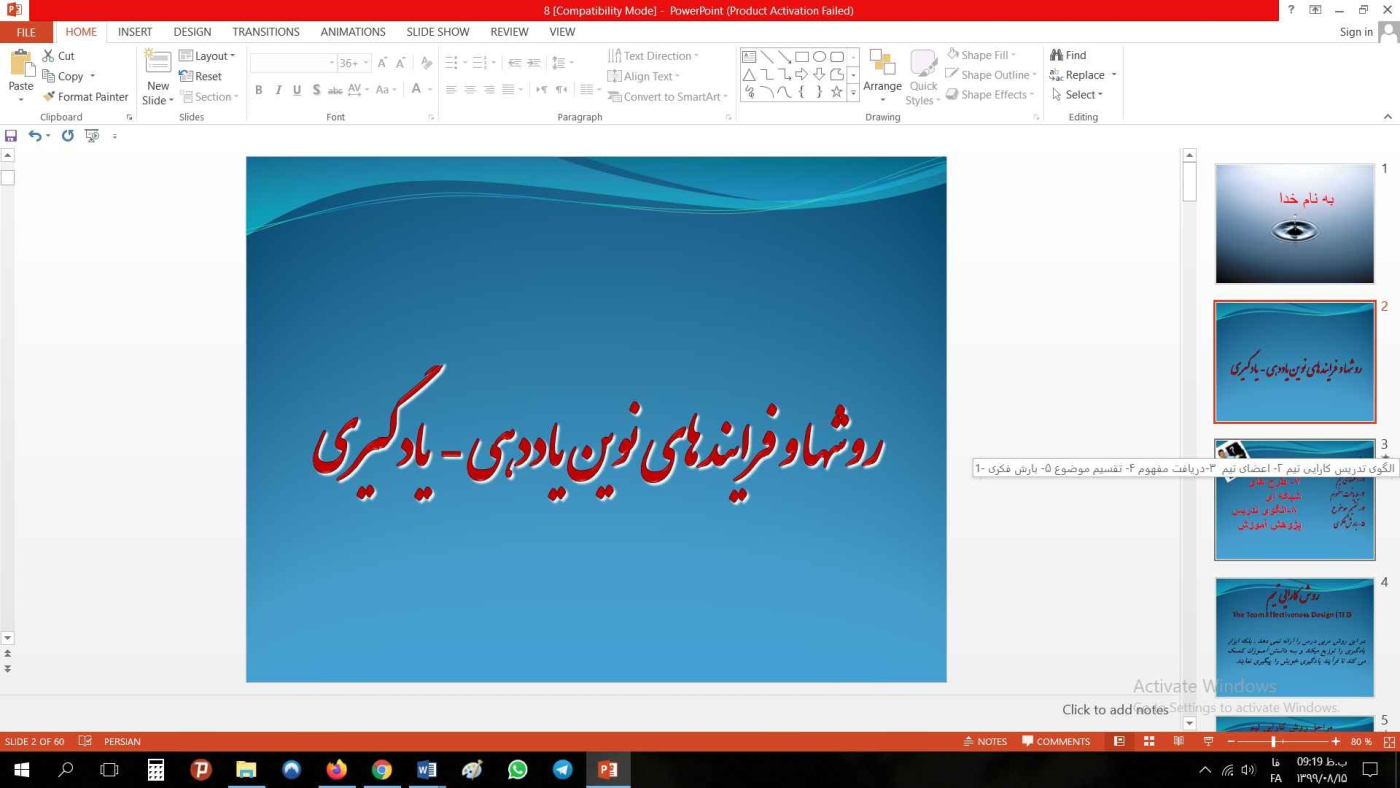Click the Save icon in quick access toolbar
Screen dimensions: 1400x788
pos(11,136)
